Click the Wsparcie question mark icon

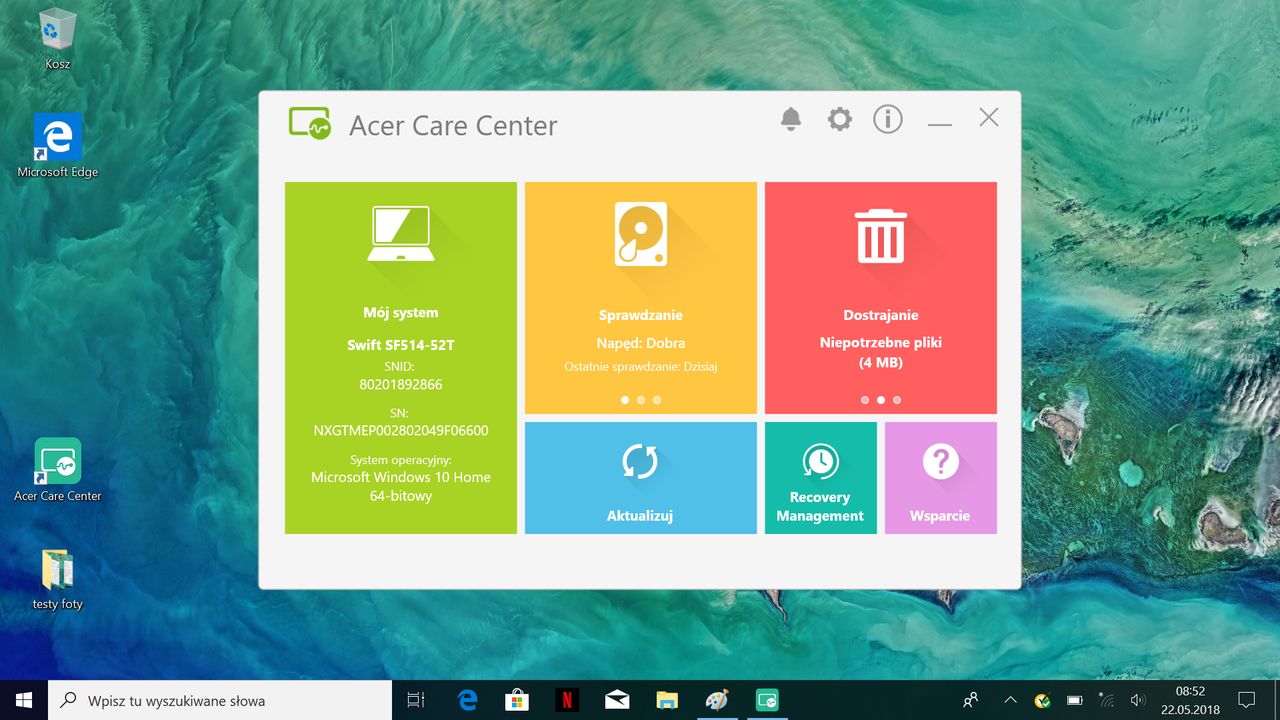pyautogui.click(x=940, y=461)
